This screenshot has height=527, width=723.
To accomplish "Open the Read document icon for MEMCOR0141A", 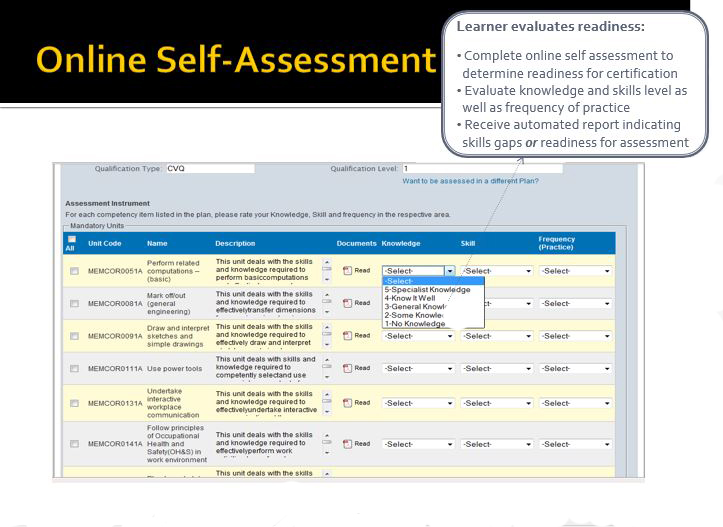I will click(347, 444).
